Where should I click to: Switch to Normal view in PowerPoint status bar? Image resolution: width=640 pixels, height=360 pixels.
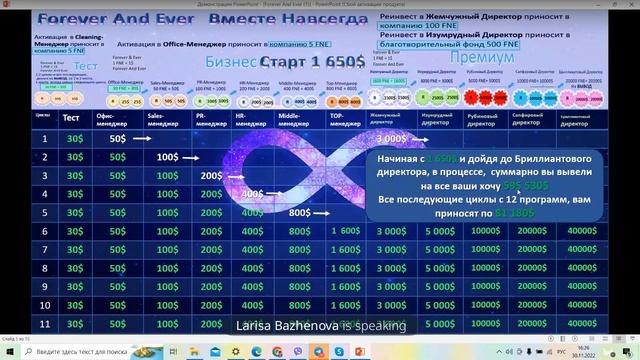[591, 339]
